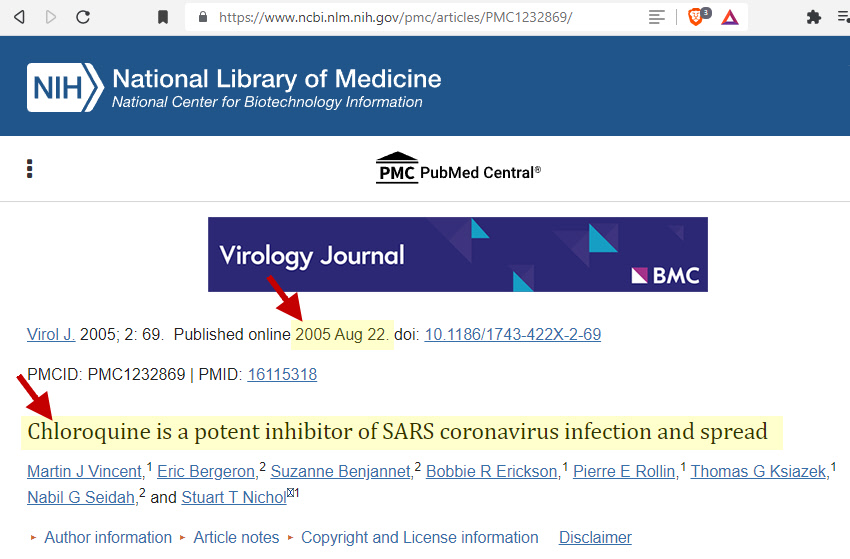850x559 pixels.
Task: Click the URL address bar
Action: [420, 17]
